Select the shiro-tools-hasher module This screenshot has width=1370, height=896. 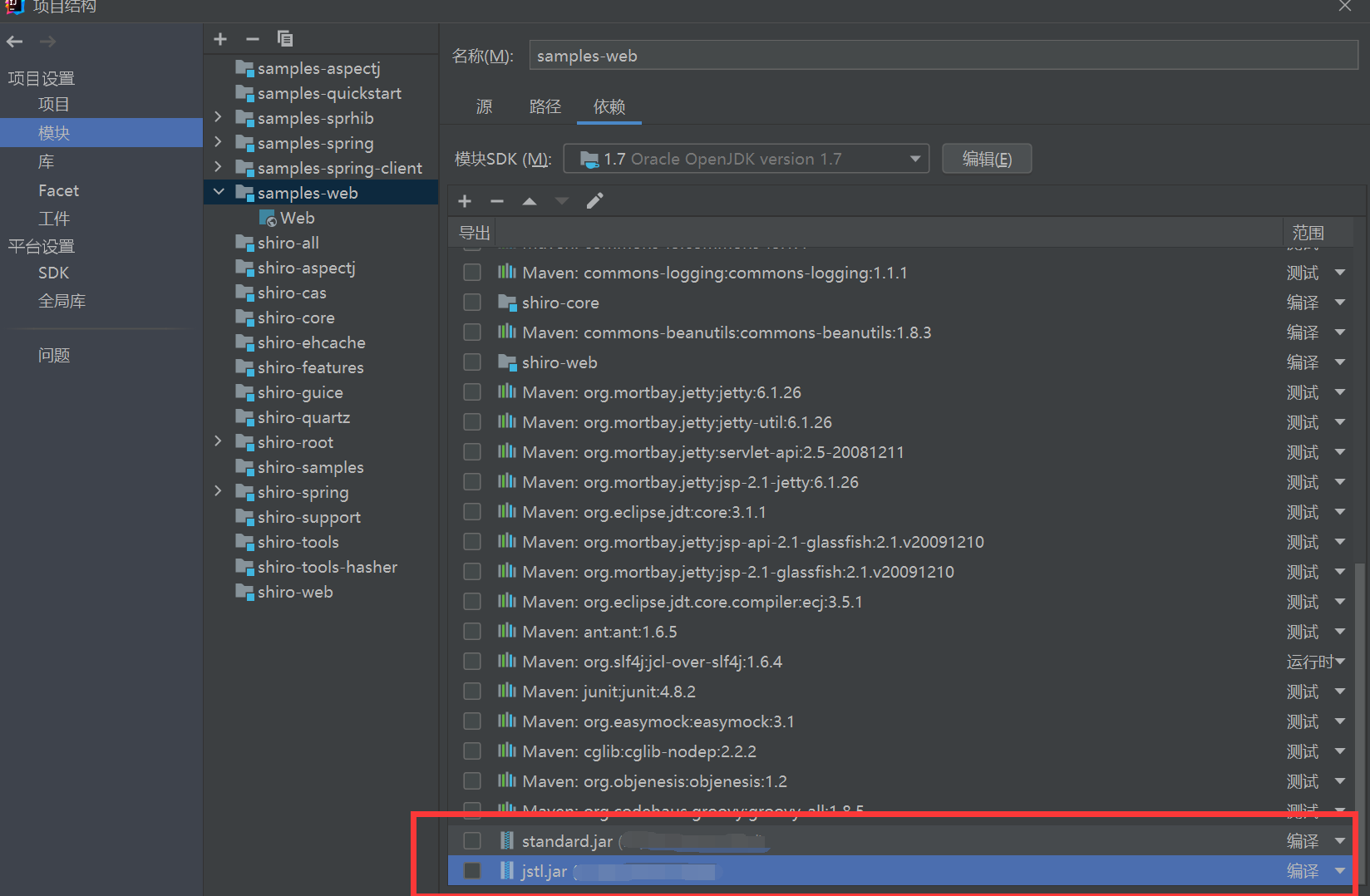(x=328, y=567)
